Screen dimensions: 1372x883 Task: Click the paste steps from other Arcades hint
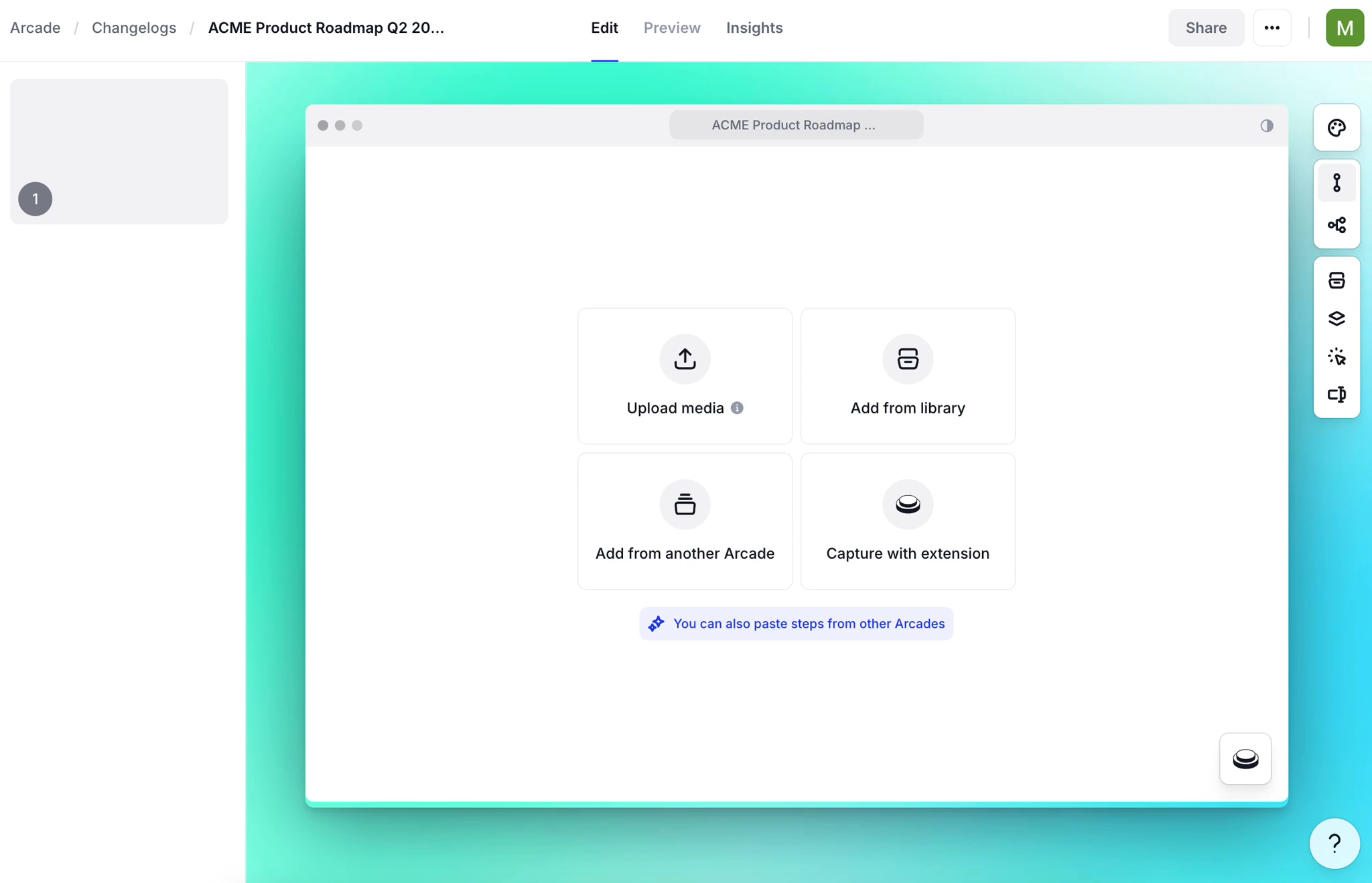tap(796, 624)
